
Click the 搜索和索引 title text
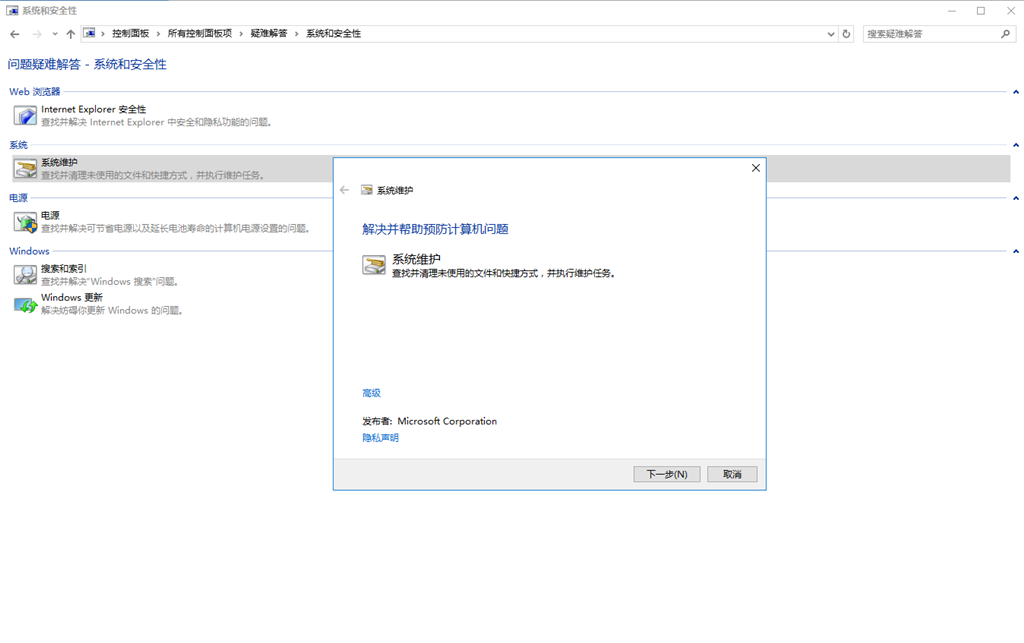pyautogui.click(x=64, y=268)
